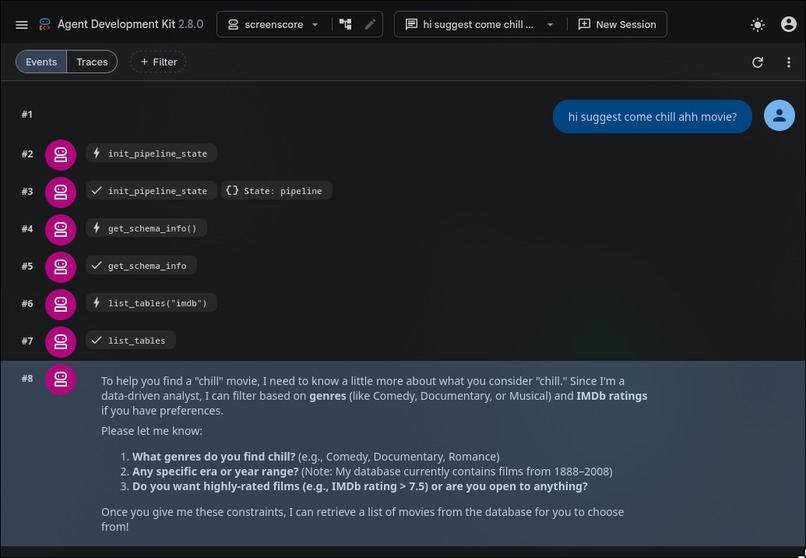This screenshot has width=806, height=558.
Task: Click the agent avatar on event #2
Action: [61, 155]
